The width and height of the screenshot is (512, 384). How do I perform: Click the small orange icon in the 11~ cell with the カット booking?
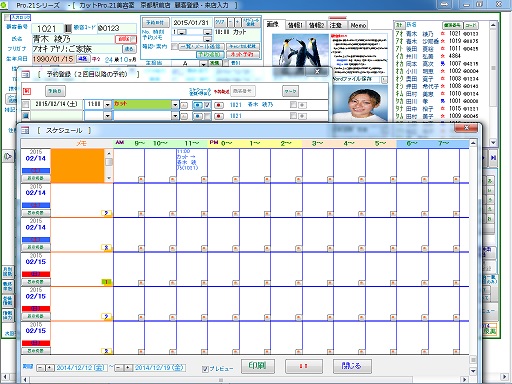click(x=204, y=179)
